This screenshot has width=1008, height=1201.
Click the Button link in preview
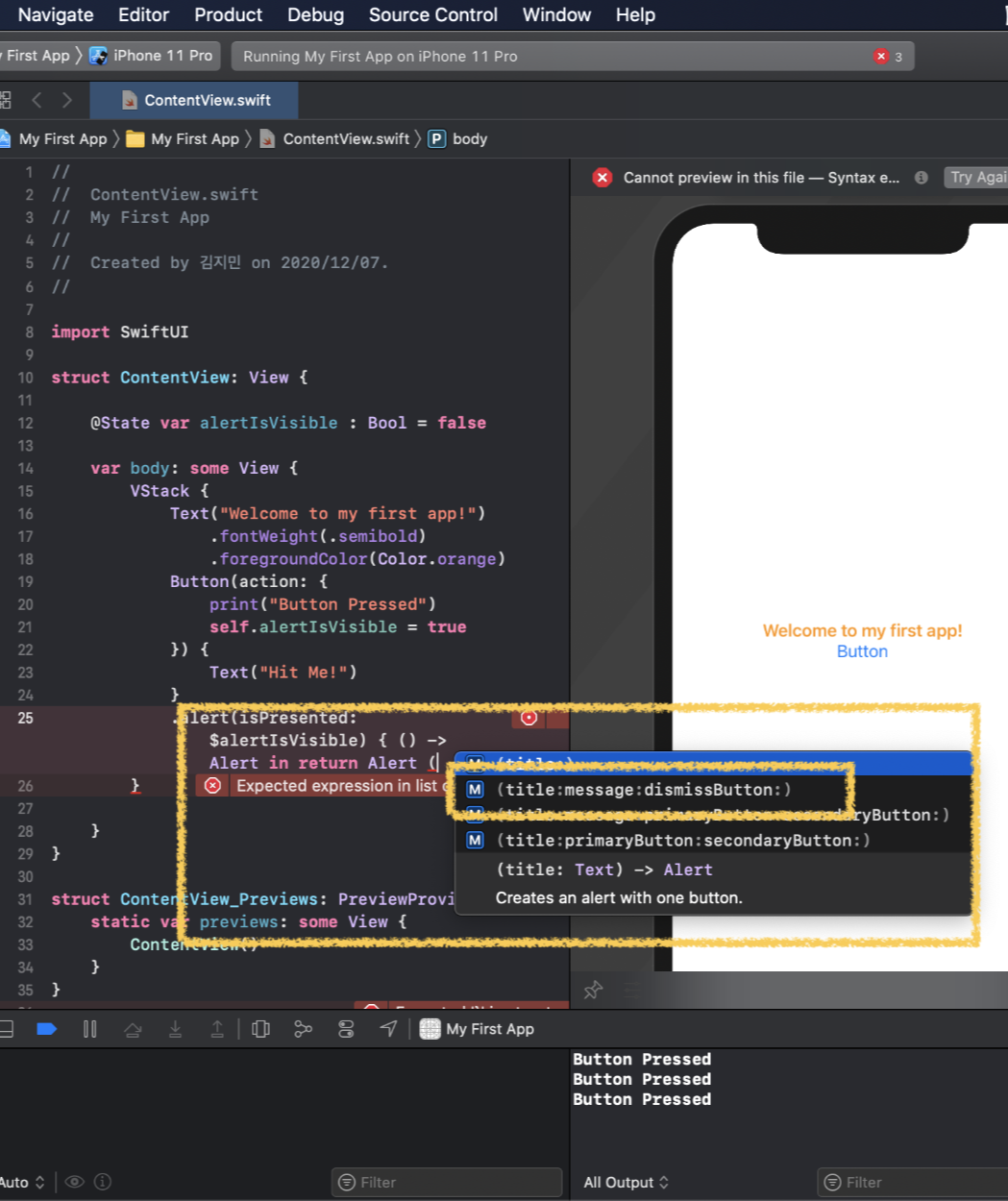(862, 651)
